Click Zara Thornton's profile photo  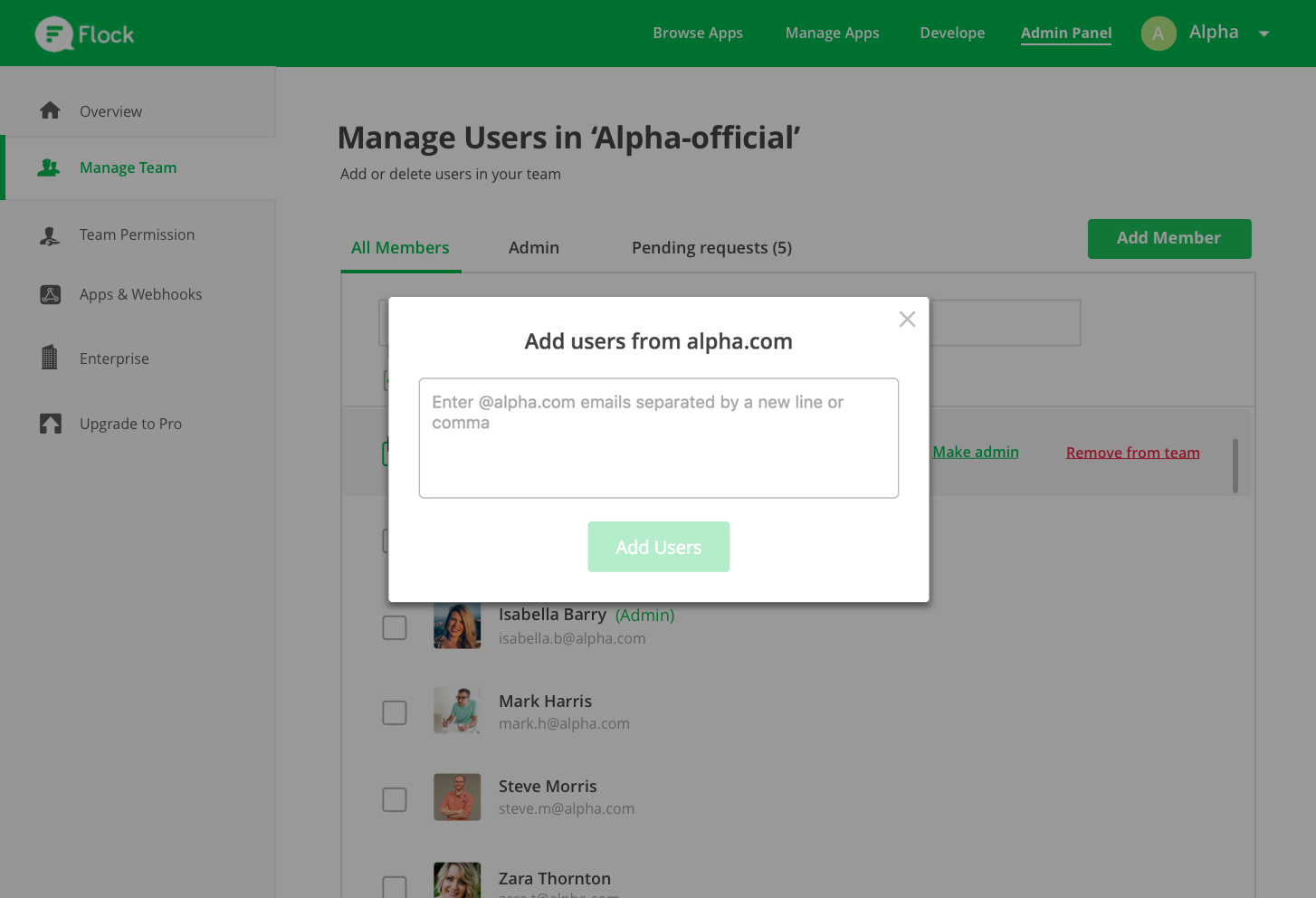coord(457,880)
